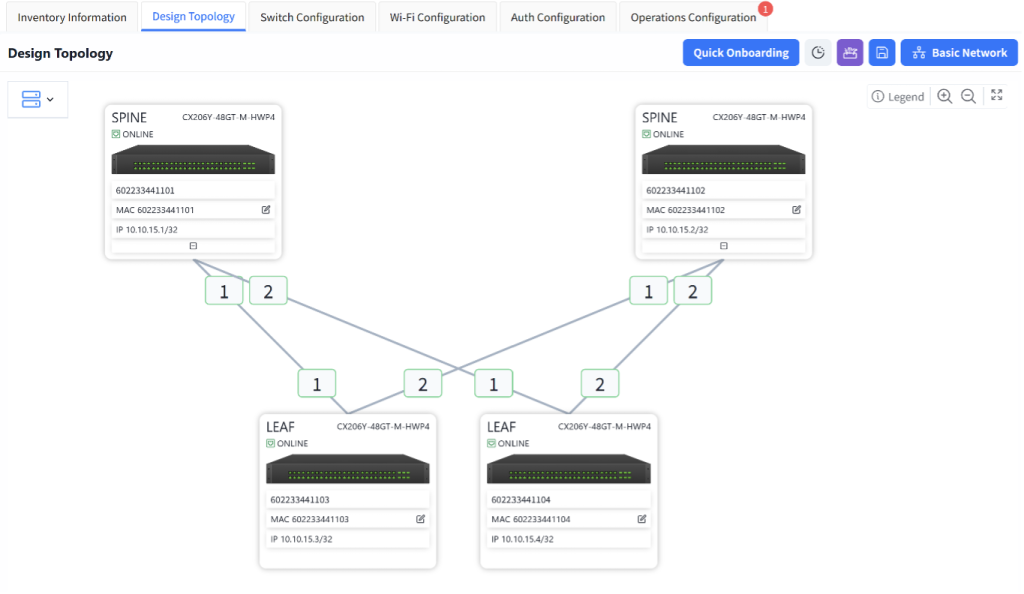Open the Auth Configuration tab
The image size is (1024, 594).
coord(558,18)
